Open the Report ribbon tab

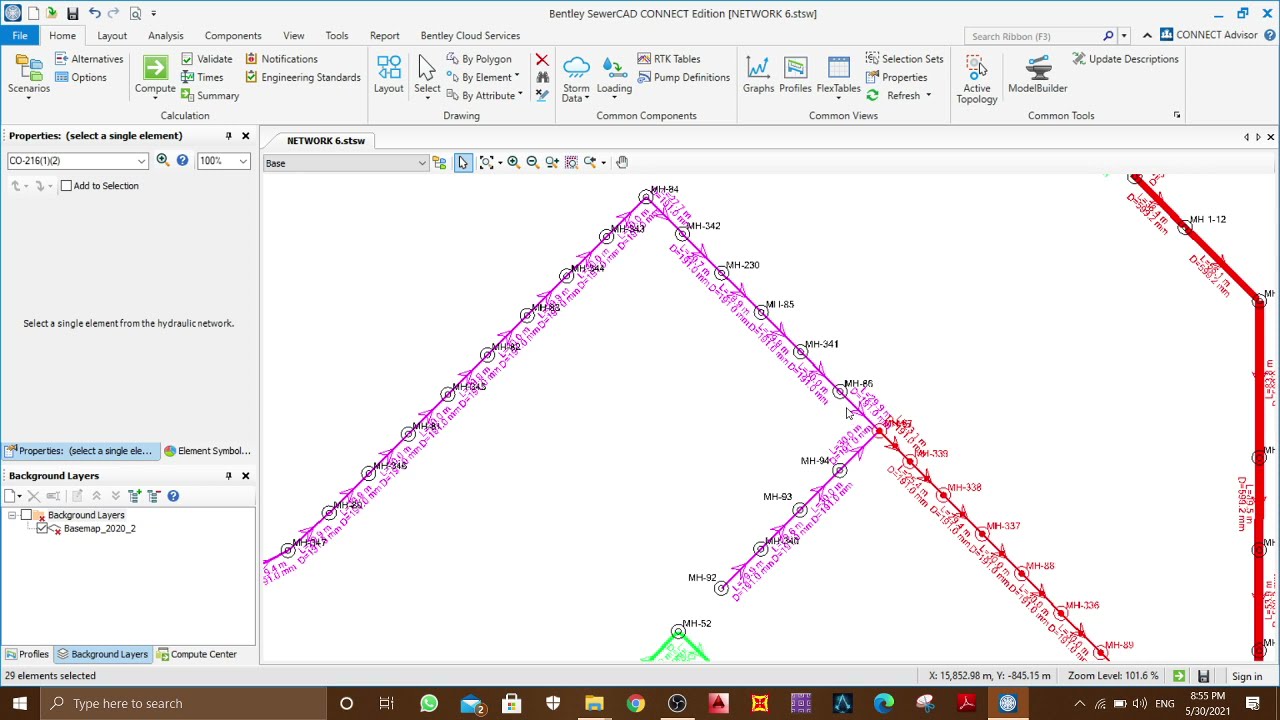[384, 36]
